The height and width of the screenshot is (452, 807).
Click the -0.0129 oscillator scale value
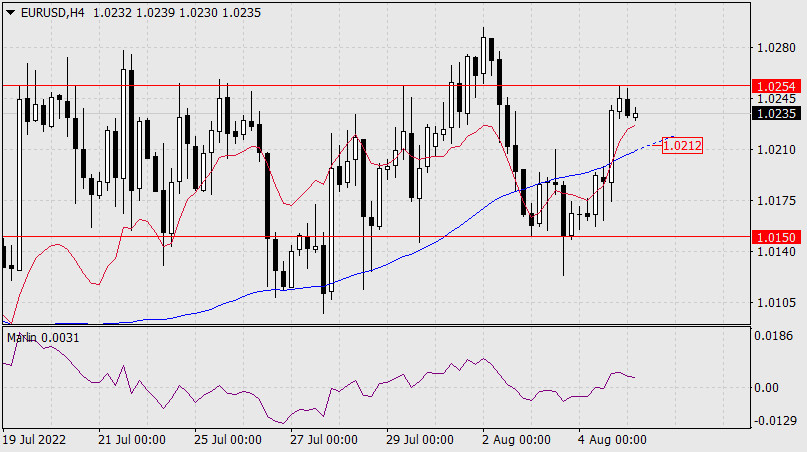tap(775, 421)
